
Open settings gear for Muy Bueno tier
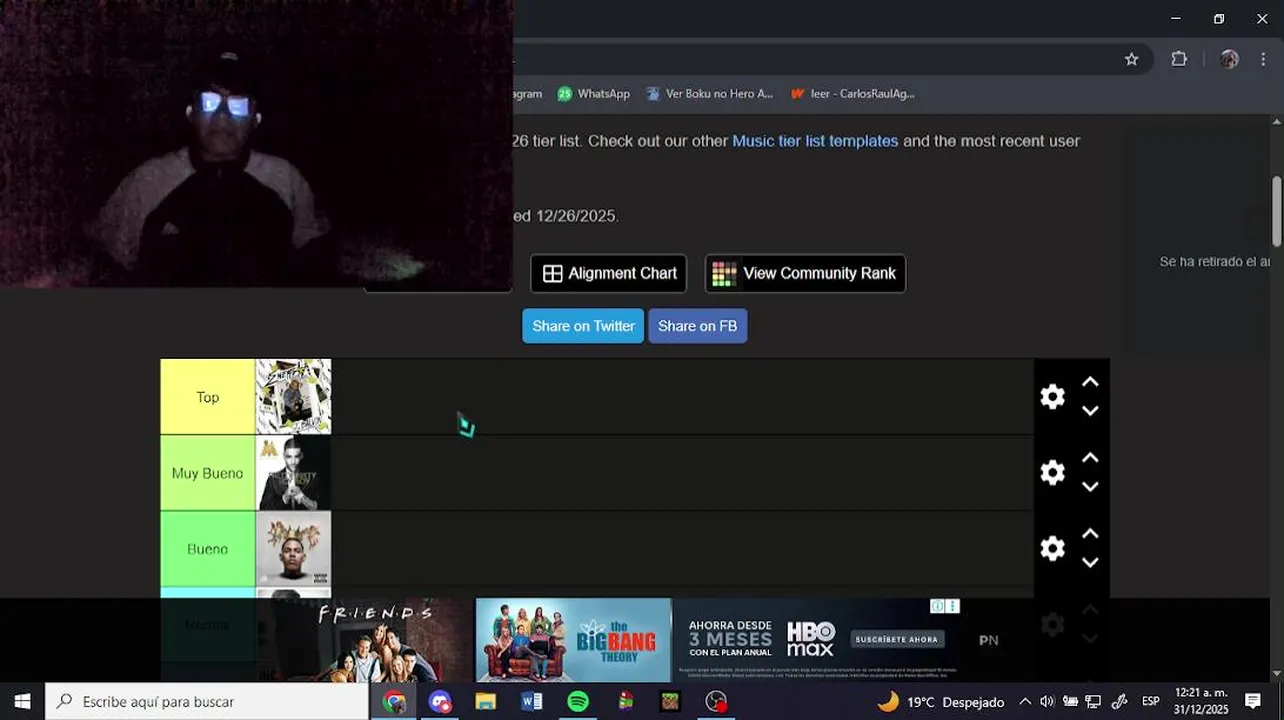click(1052, 473)
